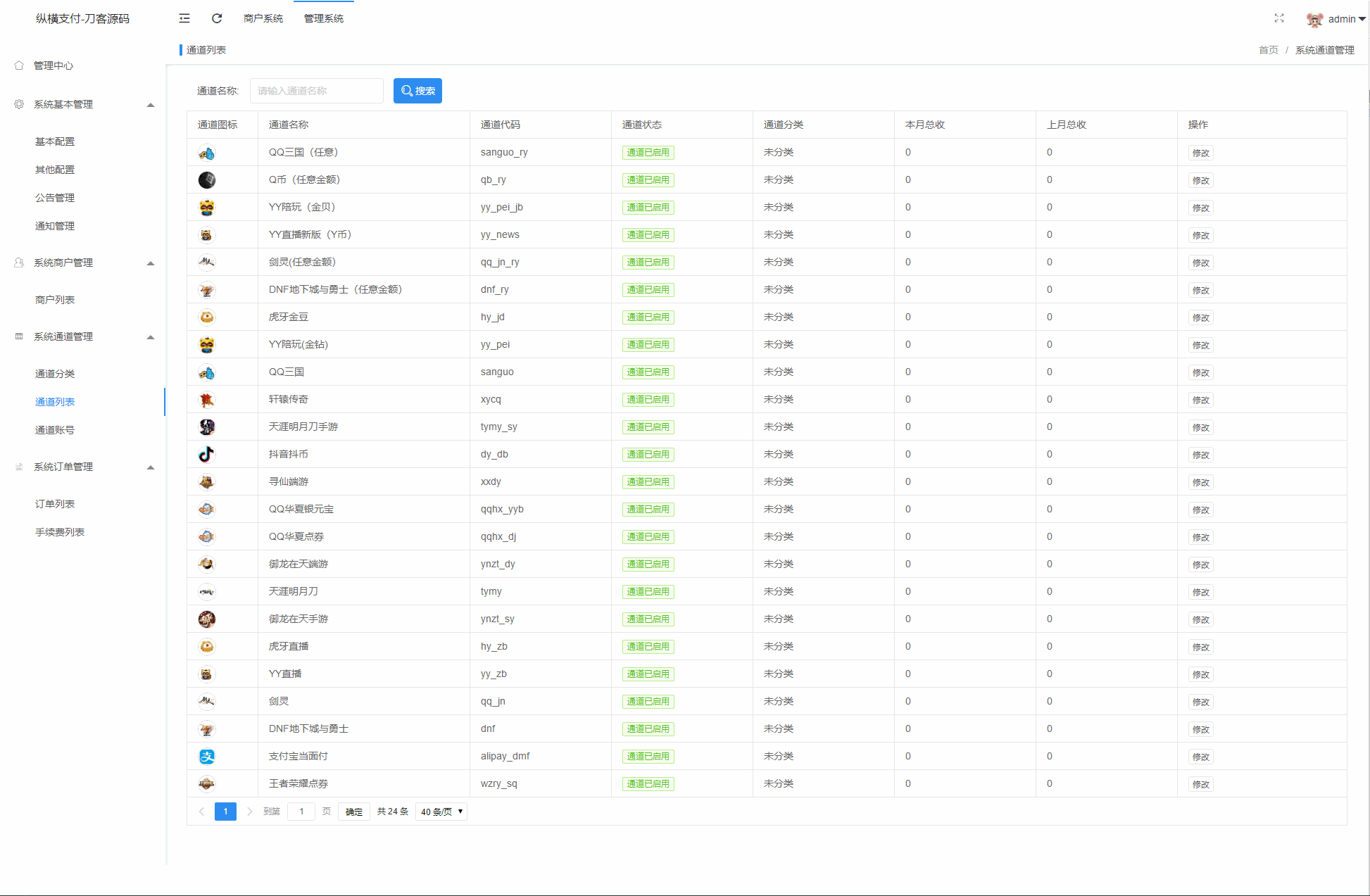
Task: Collapse the 系统基本管理 sidebar section
Action: coord(151,105)
